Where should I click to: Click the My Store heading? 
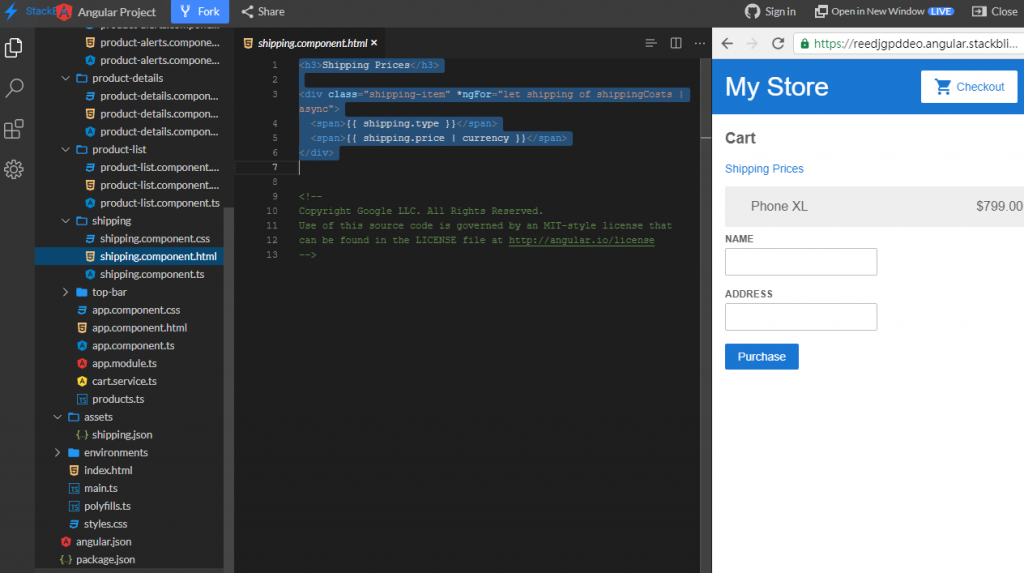(x=776, y=87)
